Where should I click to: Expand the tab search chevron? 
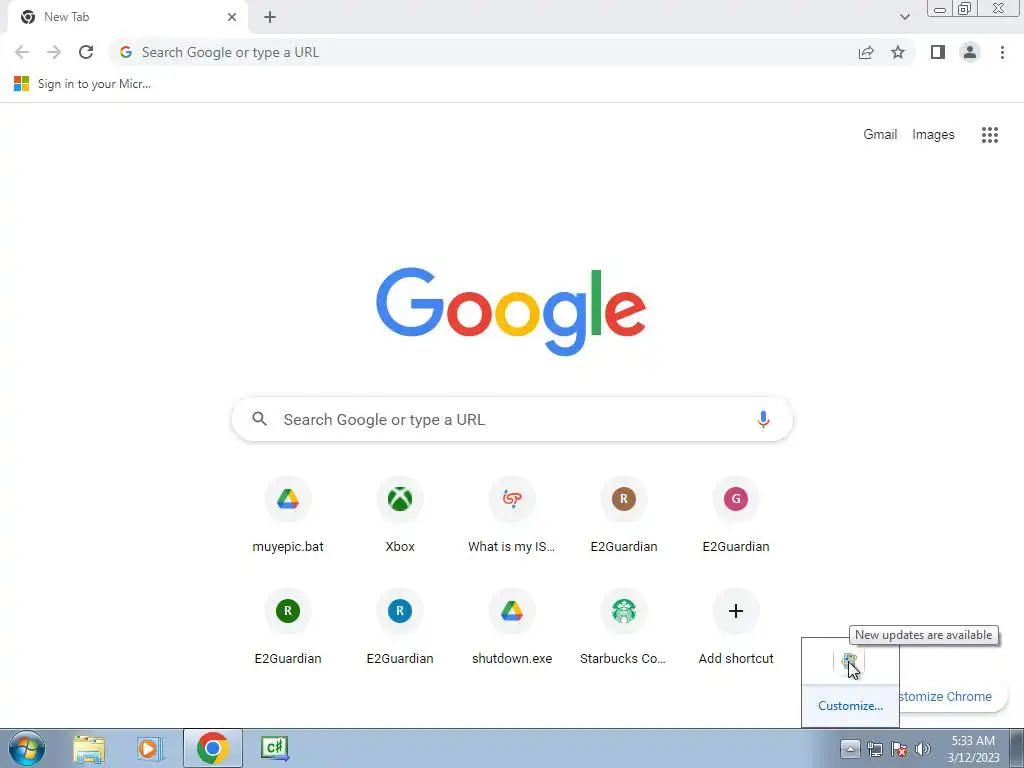pyautogui.click(x=904, y=17)
